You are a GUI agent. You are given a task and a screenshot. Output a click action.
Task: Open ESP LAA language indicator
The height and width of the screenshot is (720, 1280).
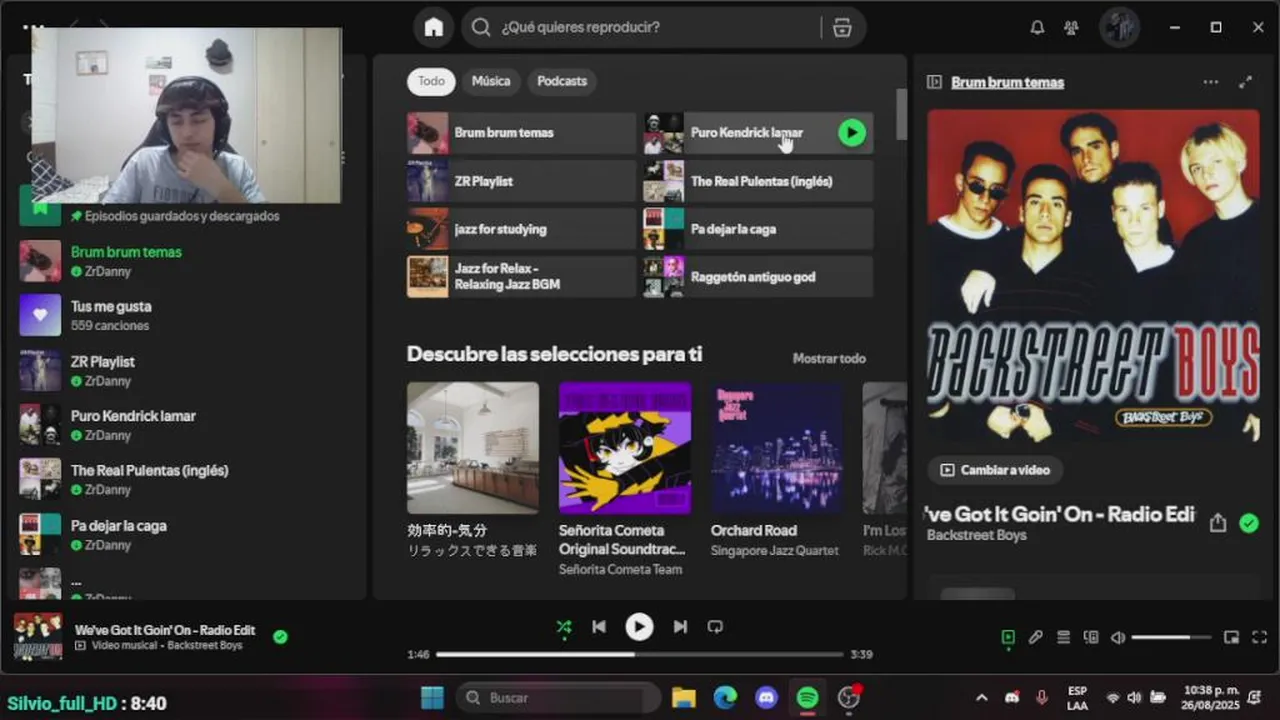(1077, 697)
